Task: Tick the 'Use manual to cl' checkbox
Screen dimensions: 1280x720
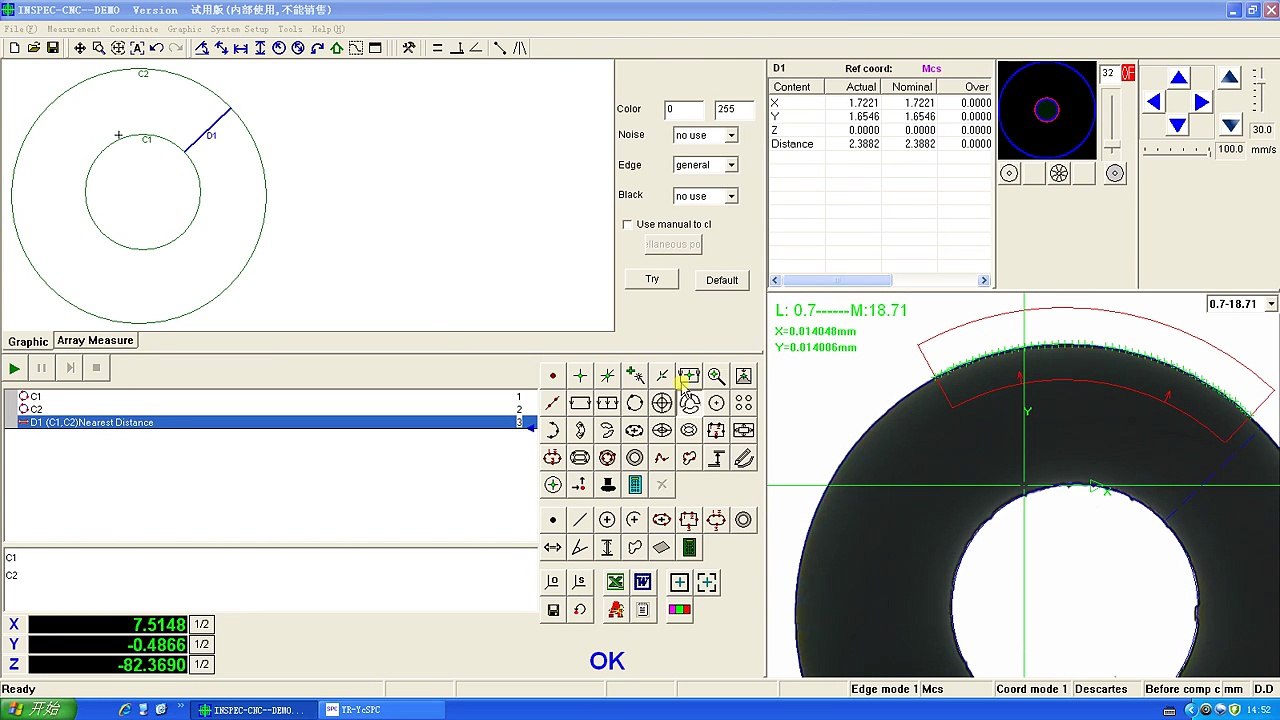Action: click(x=627, y=224)
